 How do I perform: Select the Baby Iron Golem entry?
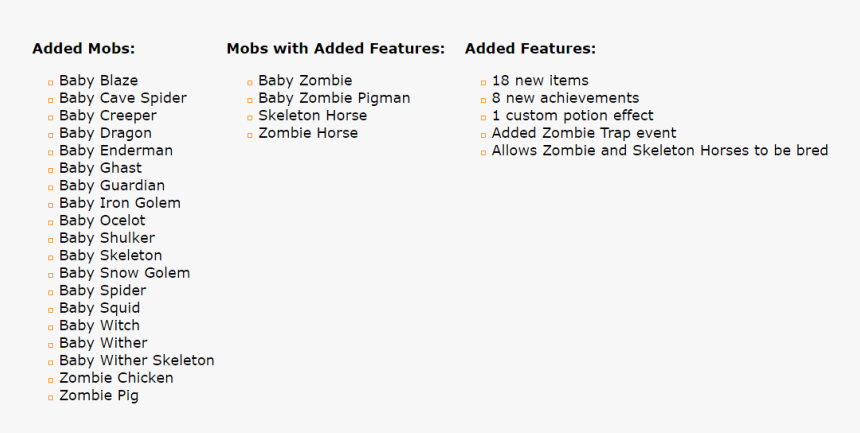pyautogui.click(x=120, y=203)
